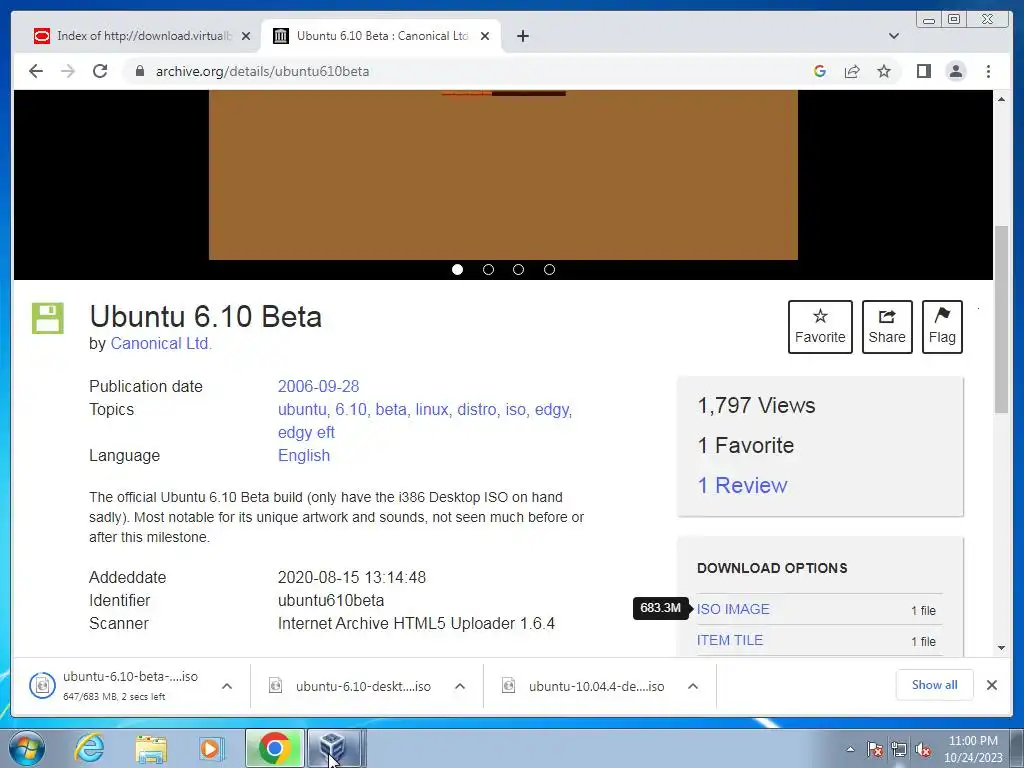Open the ubuntu-10.04.4-de iso download
The height and width of the screenshot is (768, 1024).
tap(584, 686)
